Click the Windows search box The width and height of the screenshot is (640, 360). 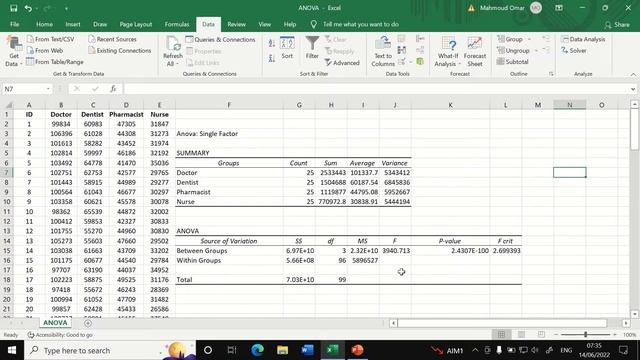pos(109,350)
